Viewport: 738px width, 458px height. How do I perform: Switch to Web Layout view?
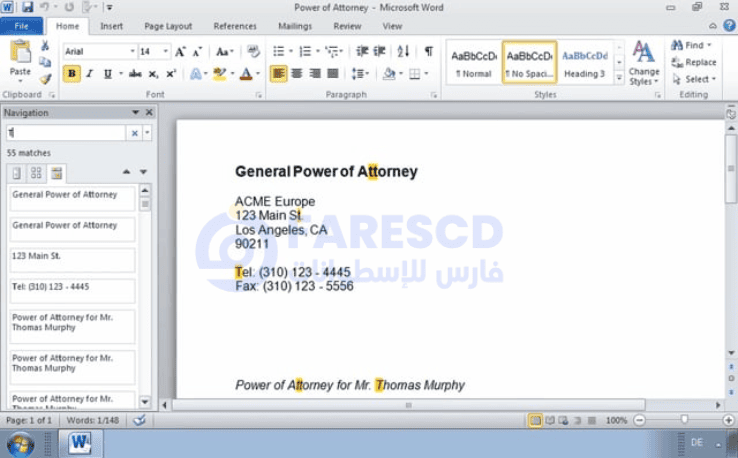(563, 420)
